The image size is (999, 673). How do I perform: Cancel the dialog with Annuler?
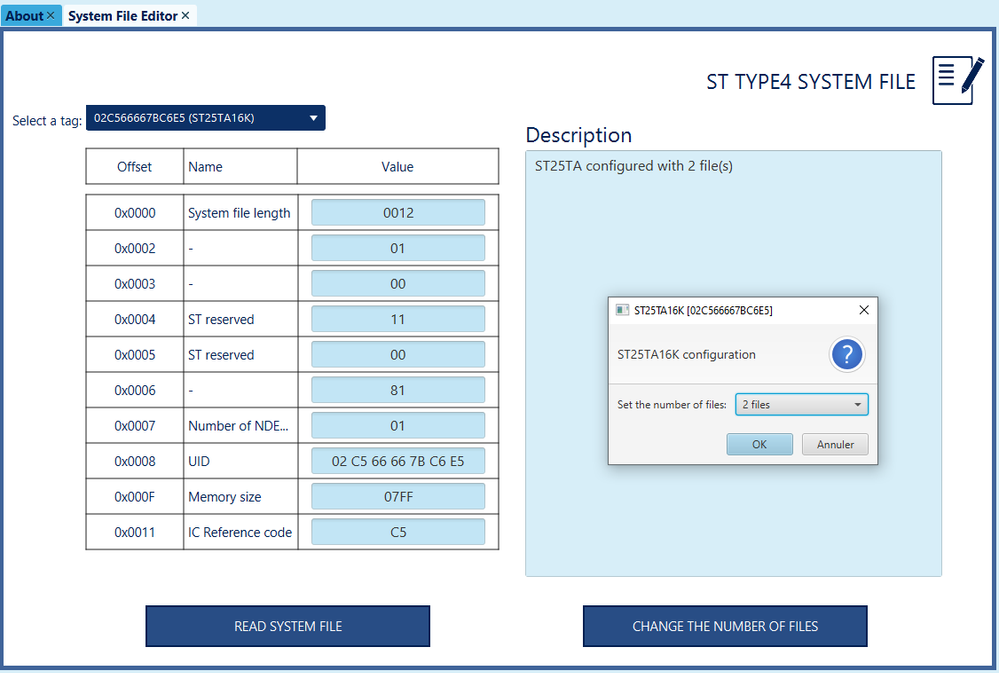pos(835,444)
